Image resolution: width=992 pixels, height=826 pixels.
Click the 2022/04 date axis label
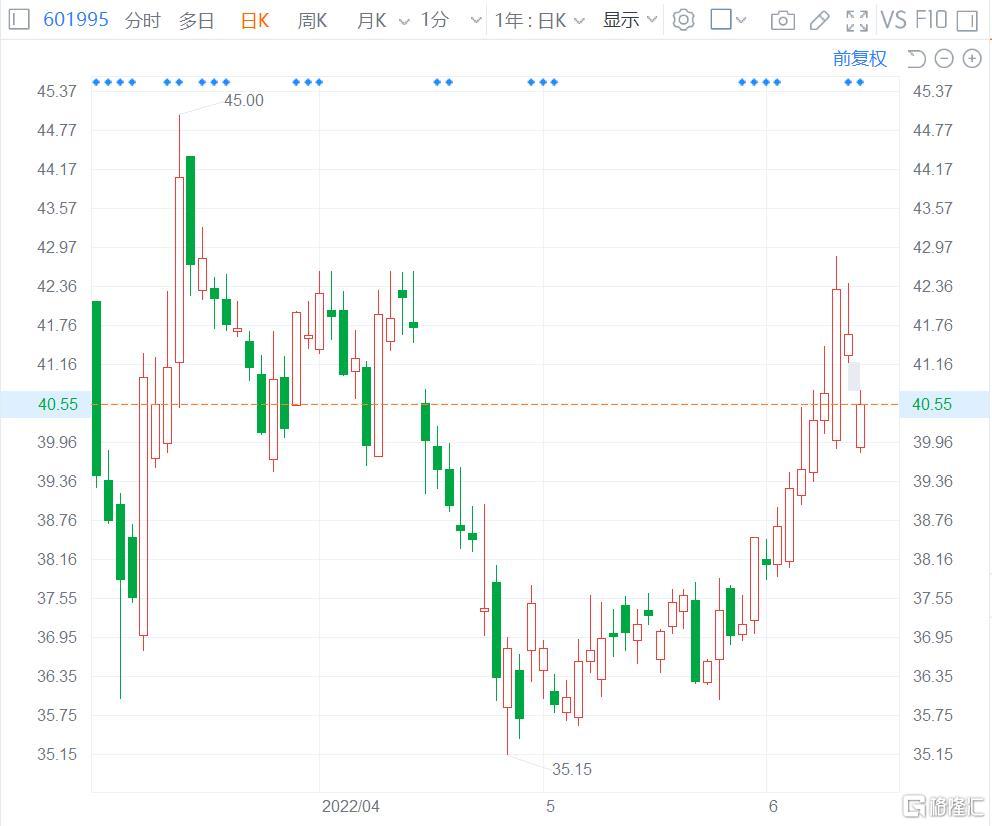click(350, 806)
